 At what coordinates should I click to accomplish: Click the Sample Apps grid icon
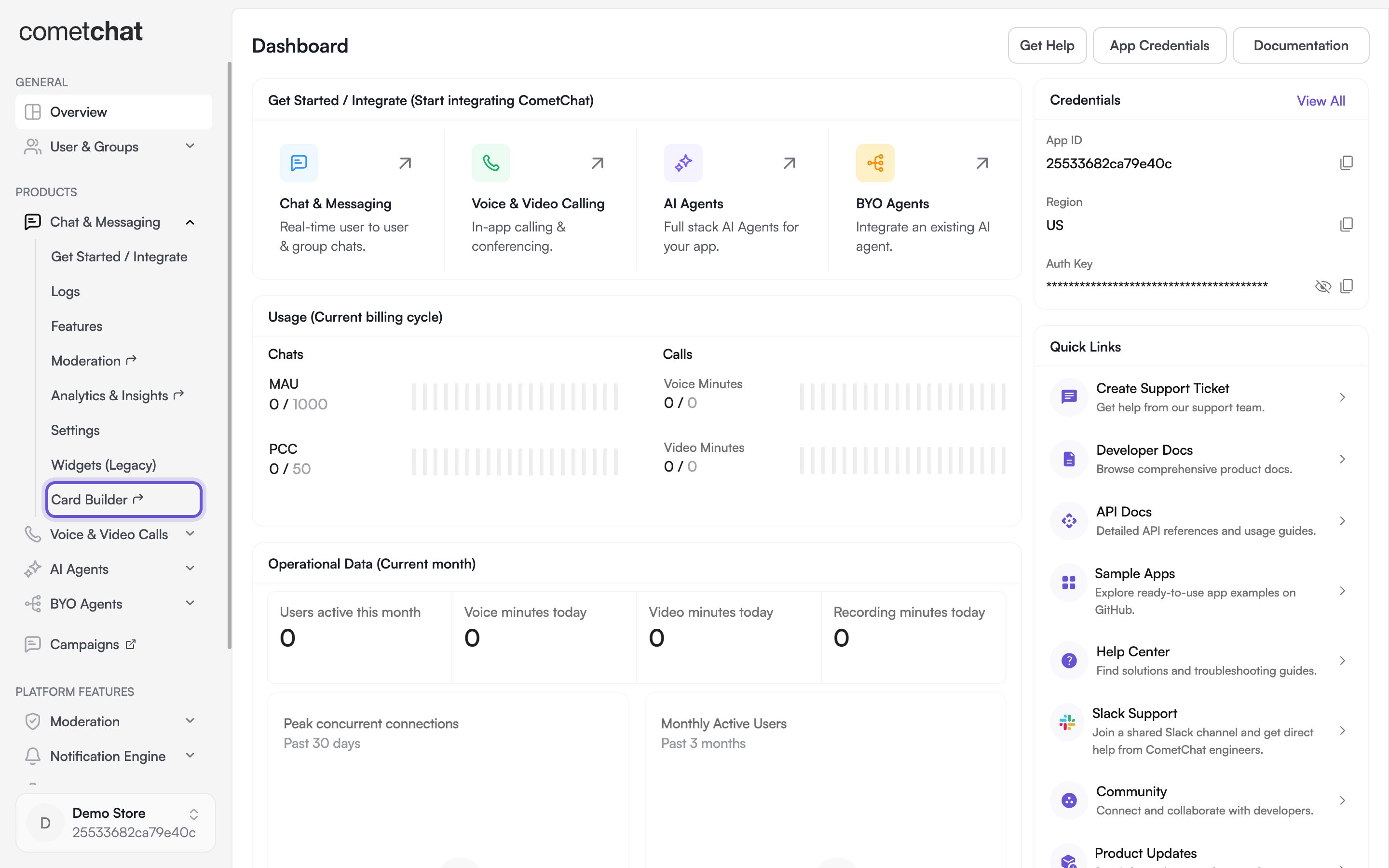(x=1068, y=583)
